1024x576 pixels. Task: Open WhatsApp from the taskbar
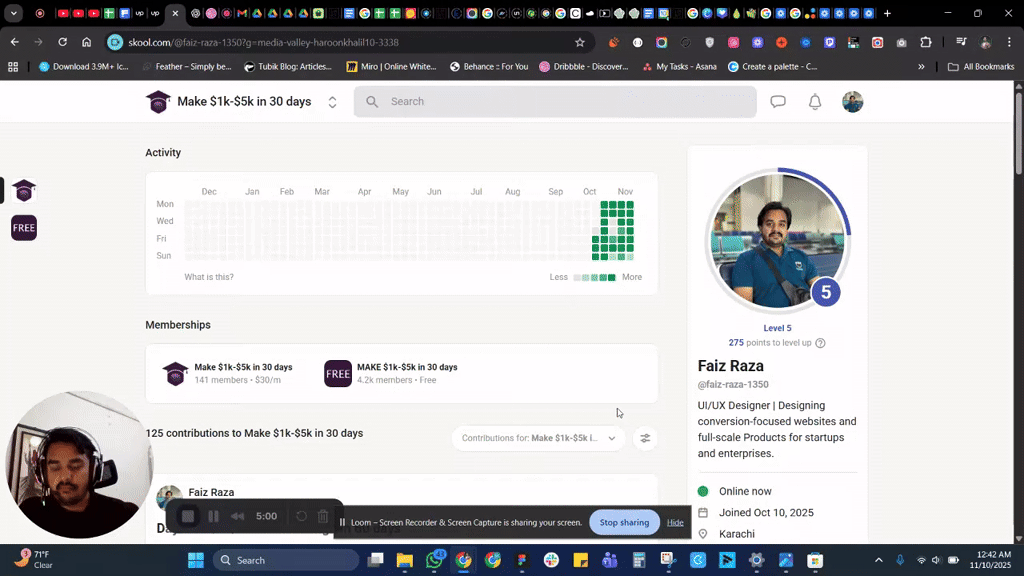coord(434,560)
